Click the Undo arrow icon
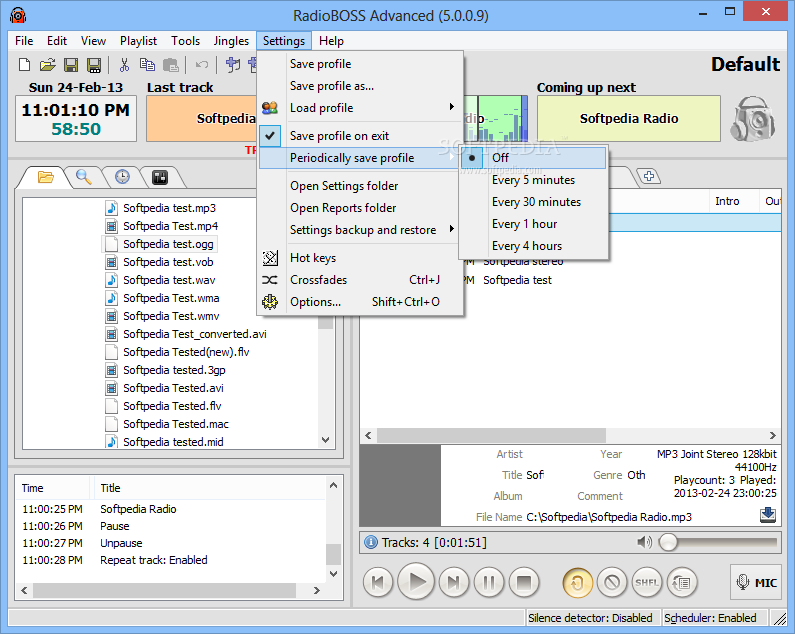Image resolution: width=795 pixels, height=634 pixels. click(202, 64)
